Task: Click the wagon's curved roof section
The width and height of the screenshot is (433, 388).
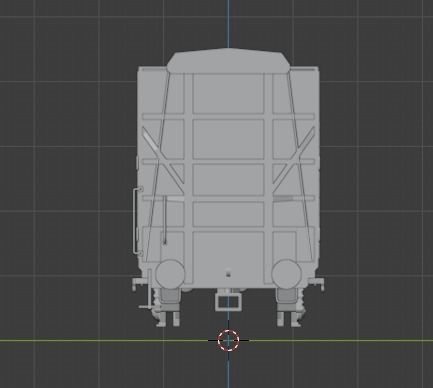Action: click(228, 61)
